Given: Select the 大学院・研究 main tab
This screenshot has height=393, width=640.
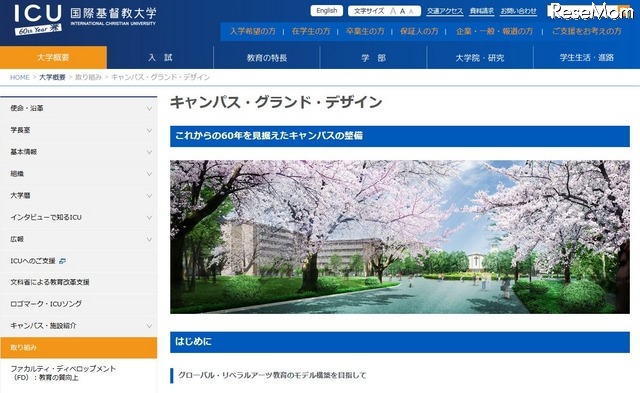Looking at the screenshot, I should (x=480, y=58).
